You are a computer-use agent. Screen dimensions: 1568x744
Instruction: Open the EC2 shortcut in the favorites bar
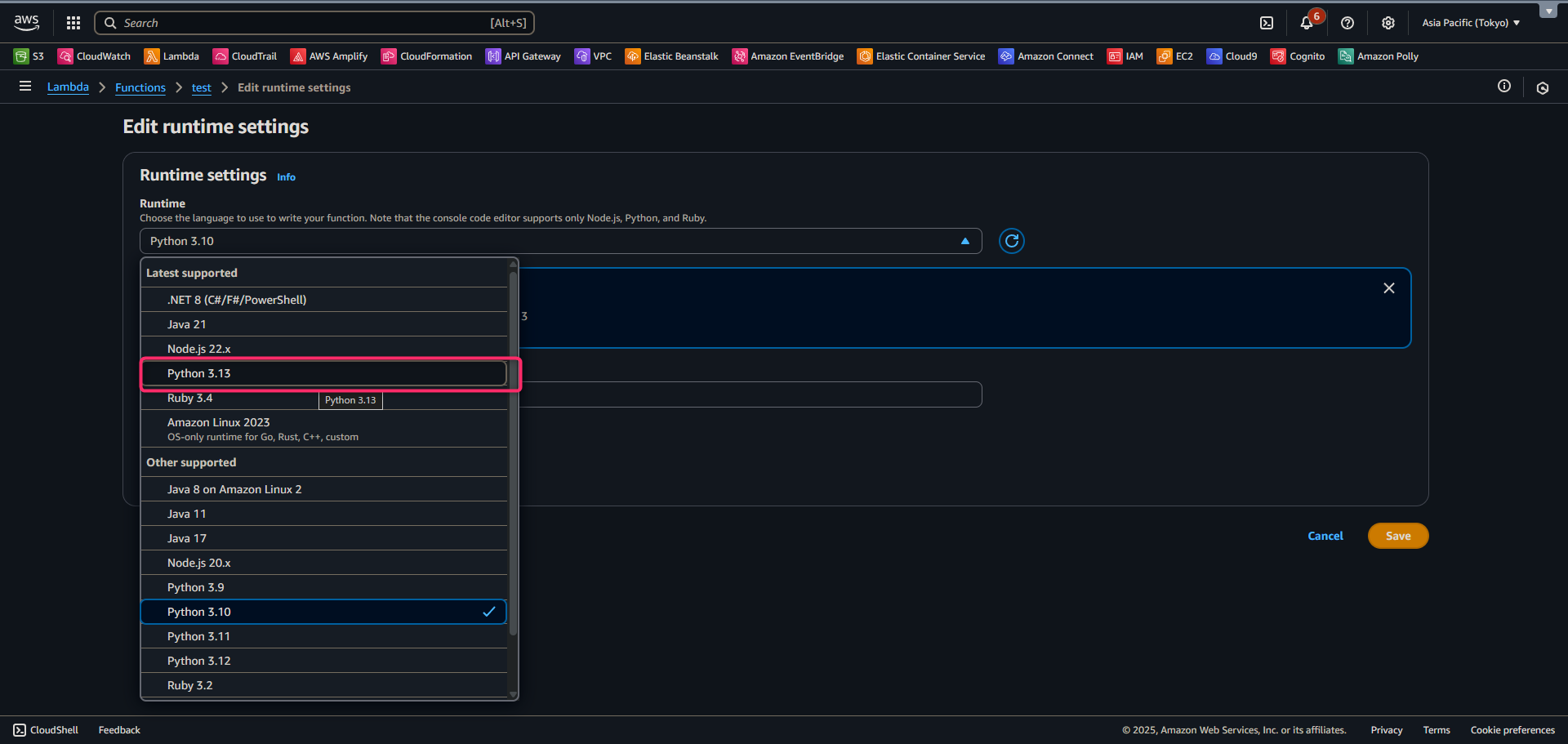1174,56
